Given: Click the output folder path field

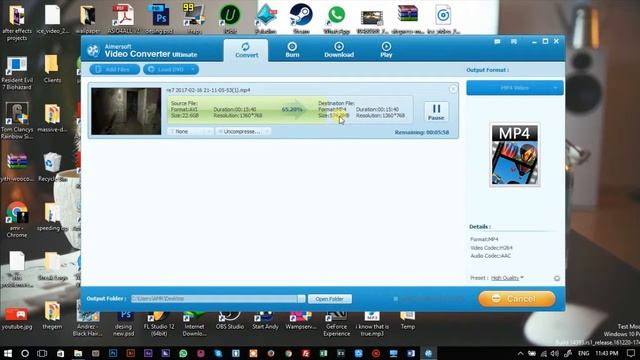Looking at the screenshot, I should tap(214, 299).
